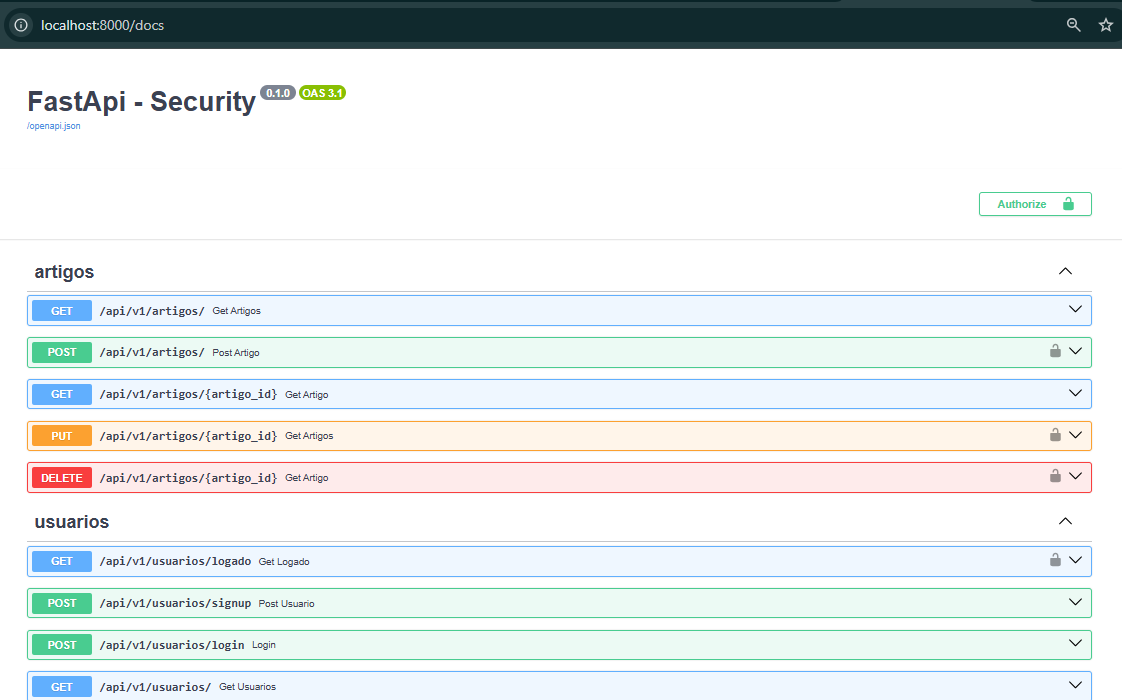The height and width of the screenshot is (700, 1122).
Task: Click the 0.1.0 version badge
Action: coord(278,93)
